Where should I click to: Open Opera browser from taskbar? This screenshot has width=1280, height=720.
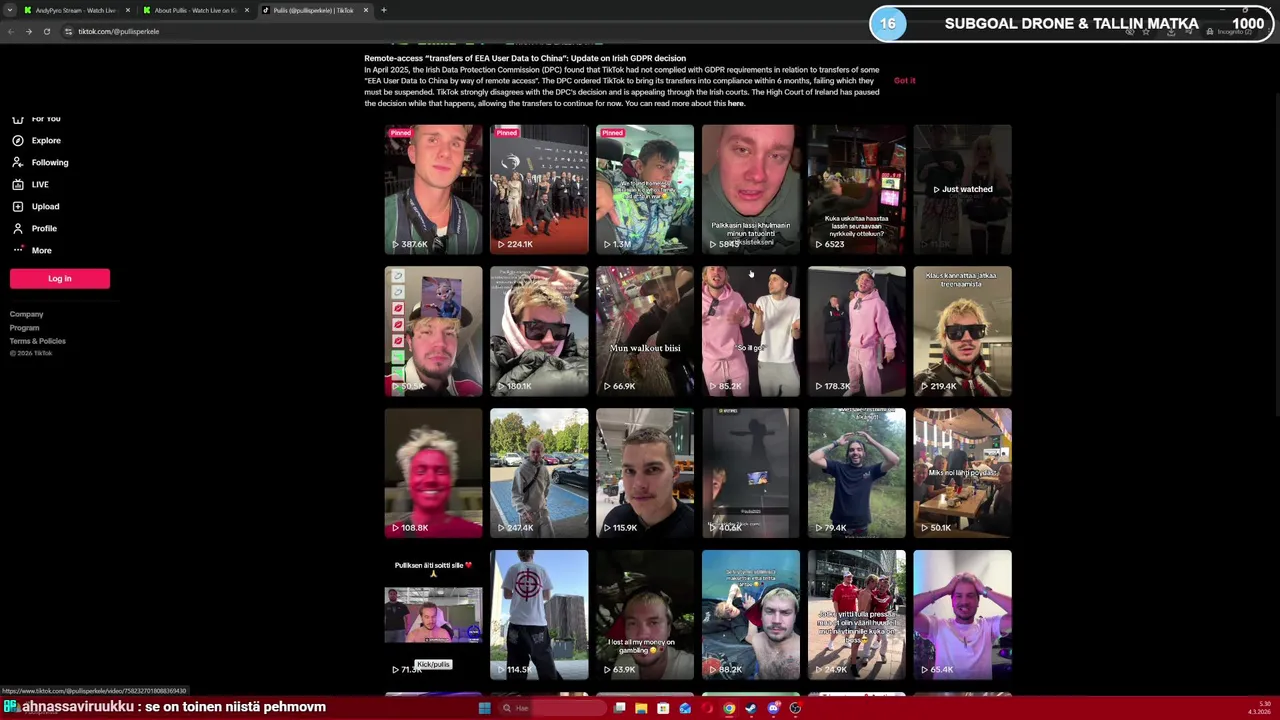pyautogui.click(x=707, y=708)
